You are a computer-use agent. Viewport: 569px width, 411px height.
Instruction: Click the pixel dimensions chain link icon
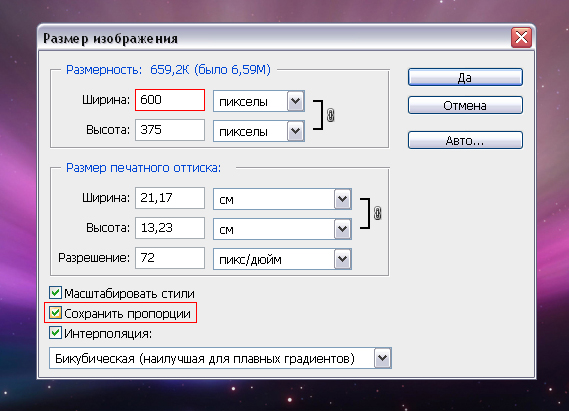point(330,115)
